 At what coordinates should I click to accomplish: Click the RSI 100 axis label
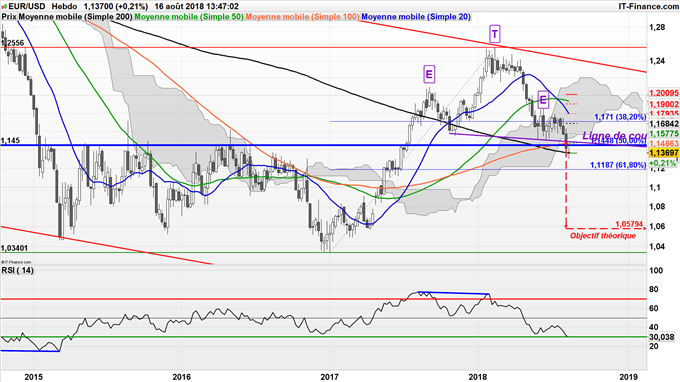coord(656,271)
